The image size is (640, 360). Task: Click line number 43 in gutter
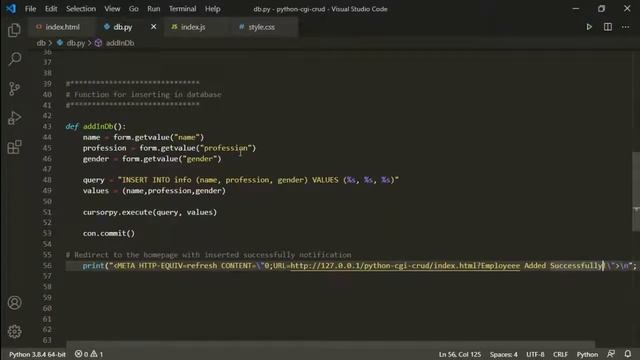pos(47,127)
